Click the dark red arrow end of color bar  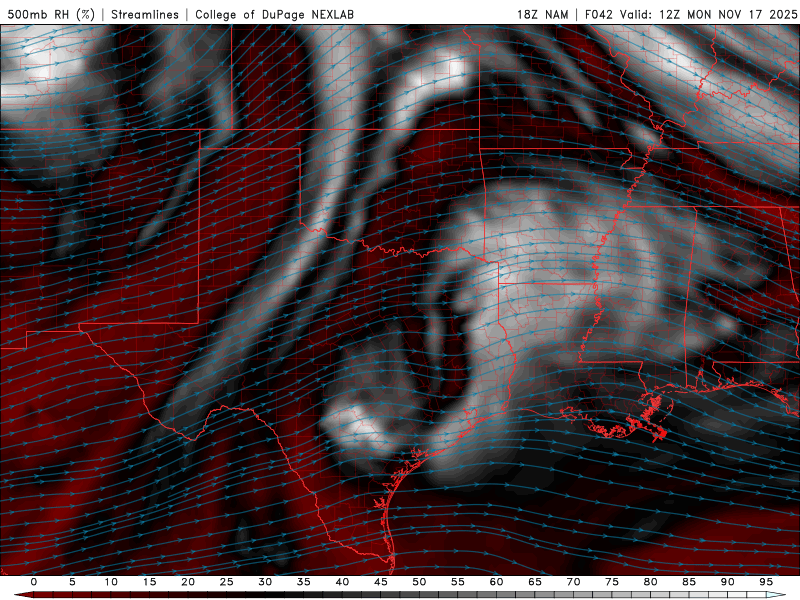pyautogui.click(x=23, y=595)
